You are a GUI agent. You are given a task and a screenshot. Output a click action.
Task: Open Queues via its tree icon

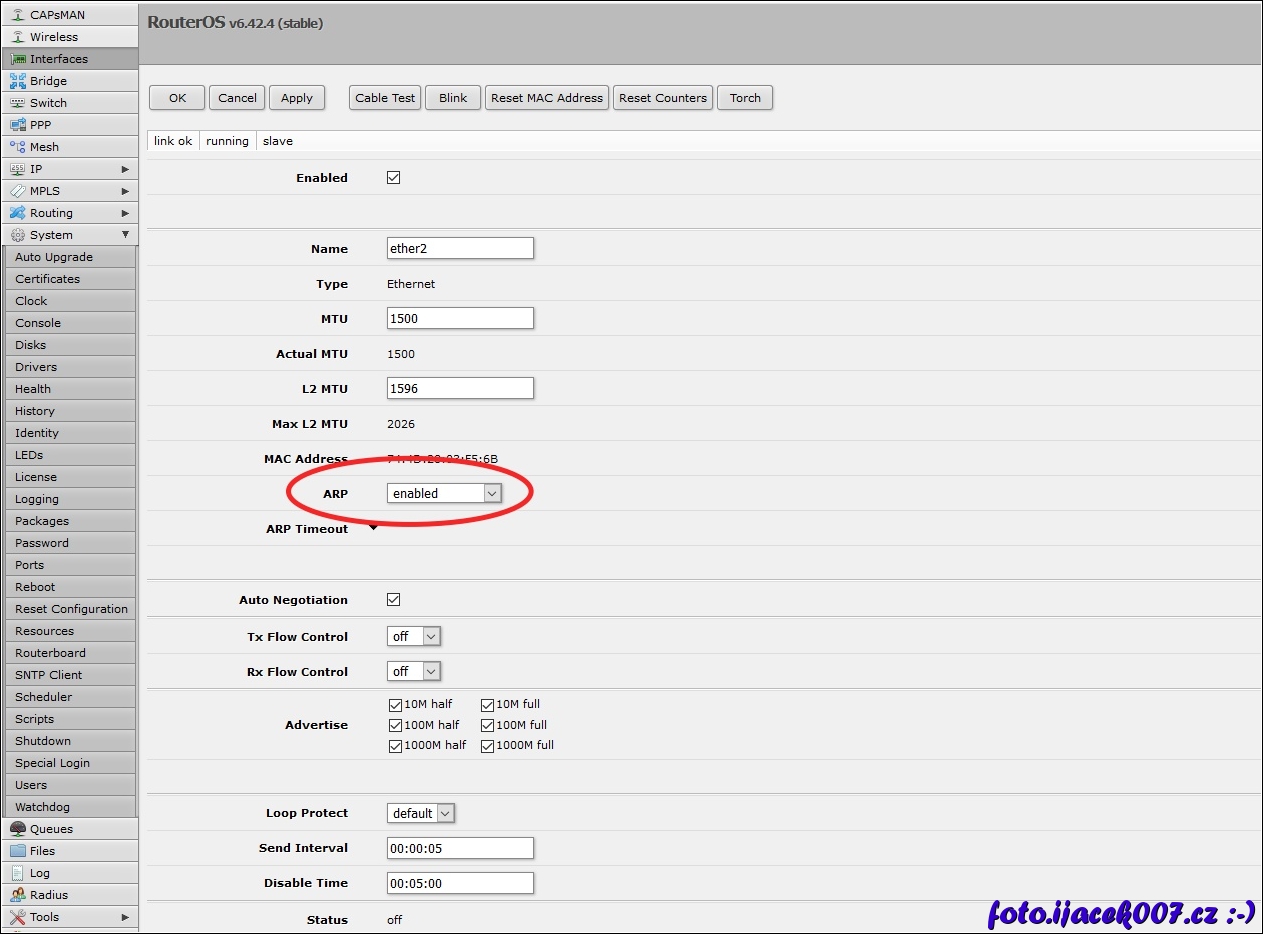18,829
